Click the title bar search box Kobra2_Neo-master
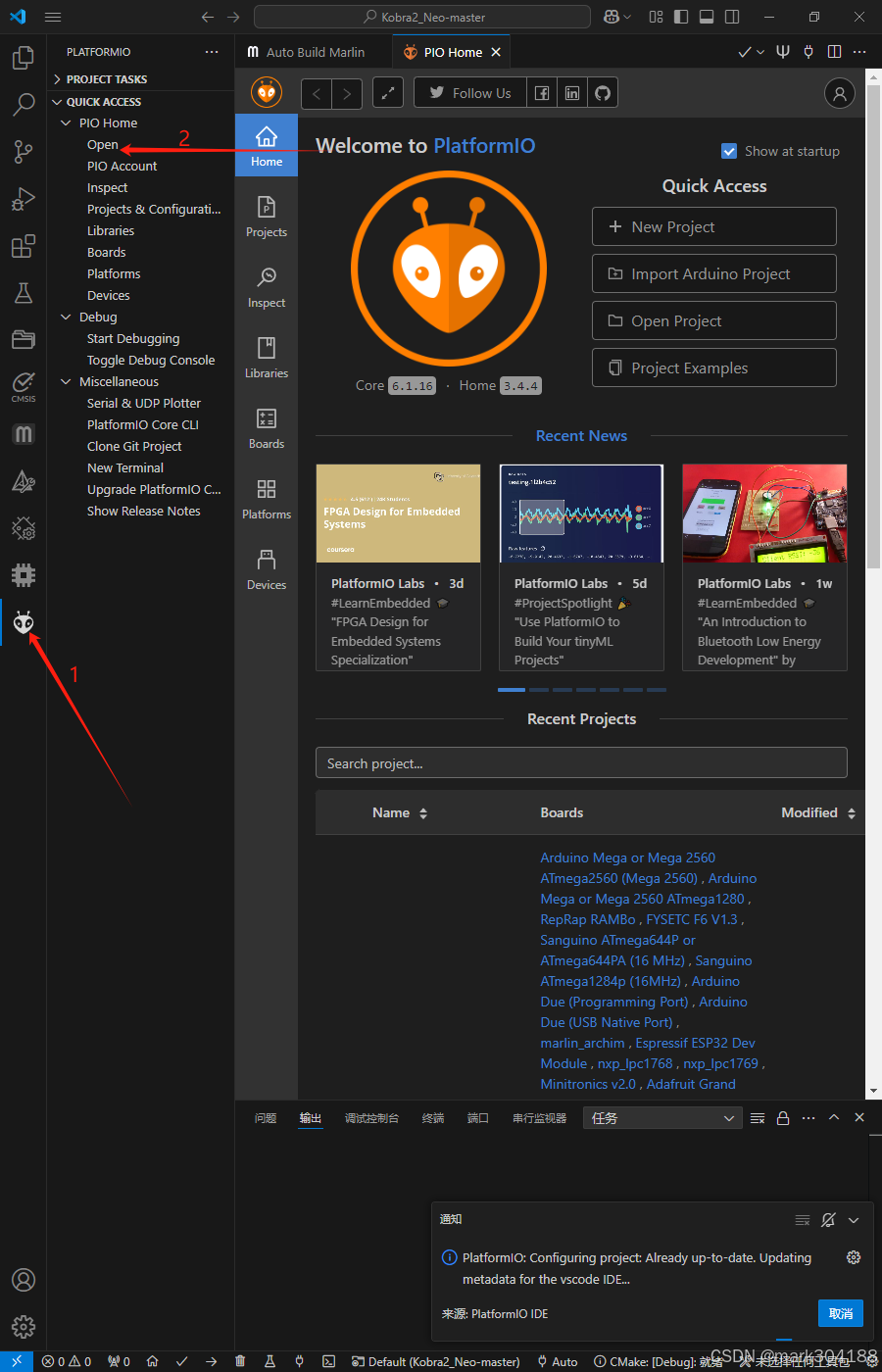 pos(422,17)
